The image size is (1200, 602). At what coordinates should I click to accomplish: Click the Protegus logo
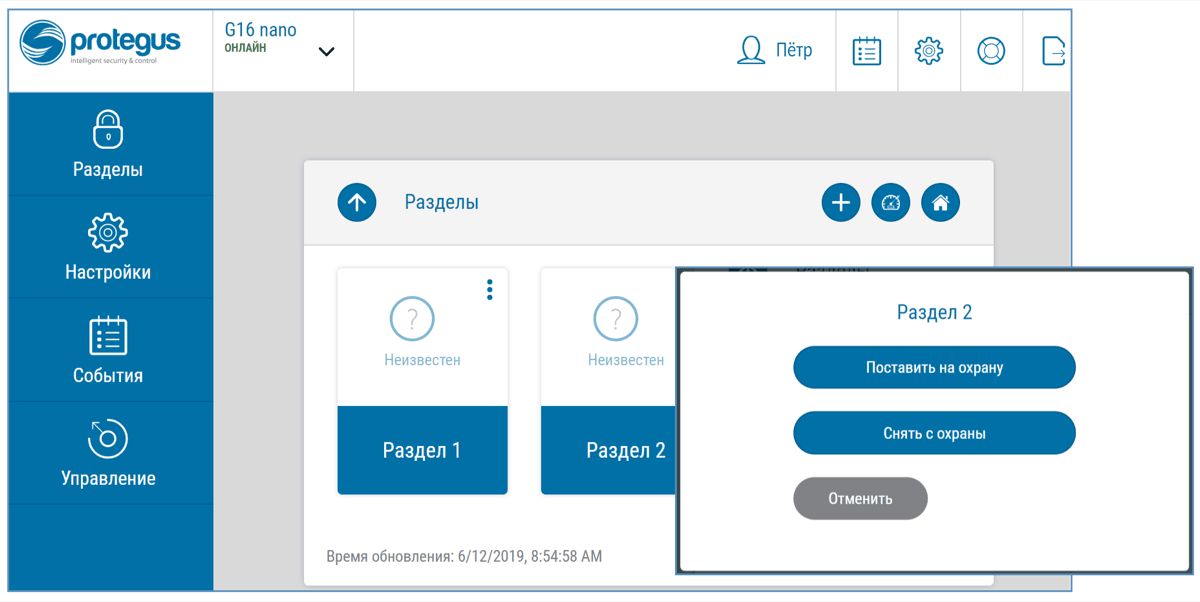(101, 45)
